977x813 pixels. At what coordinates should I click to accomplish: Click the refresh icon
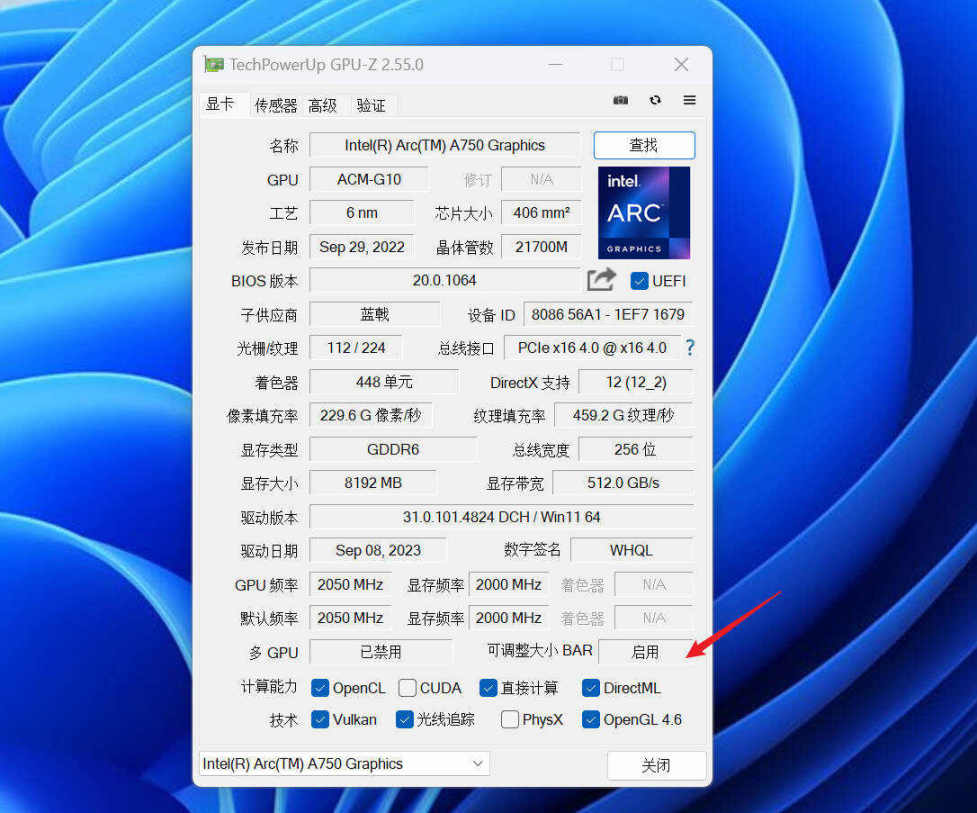click(x=655, y=100)
